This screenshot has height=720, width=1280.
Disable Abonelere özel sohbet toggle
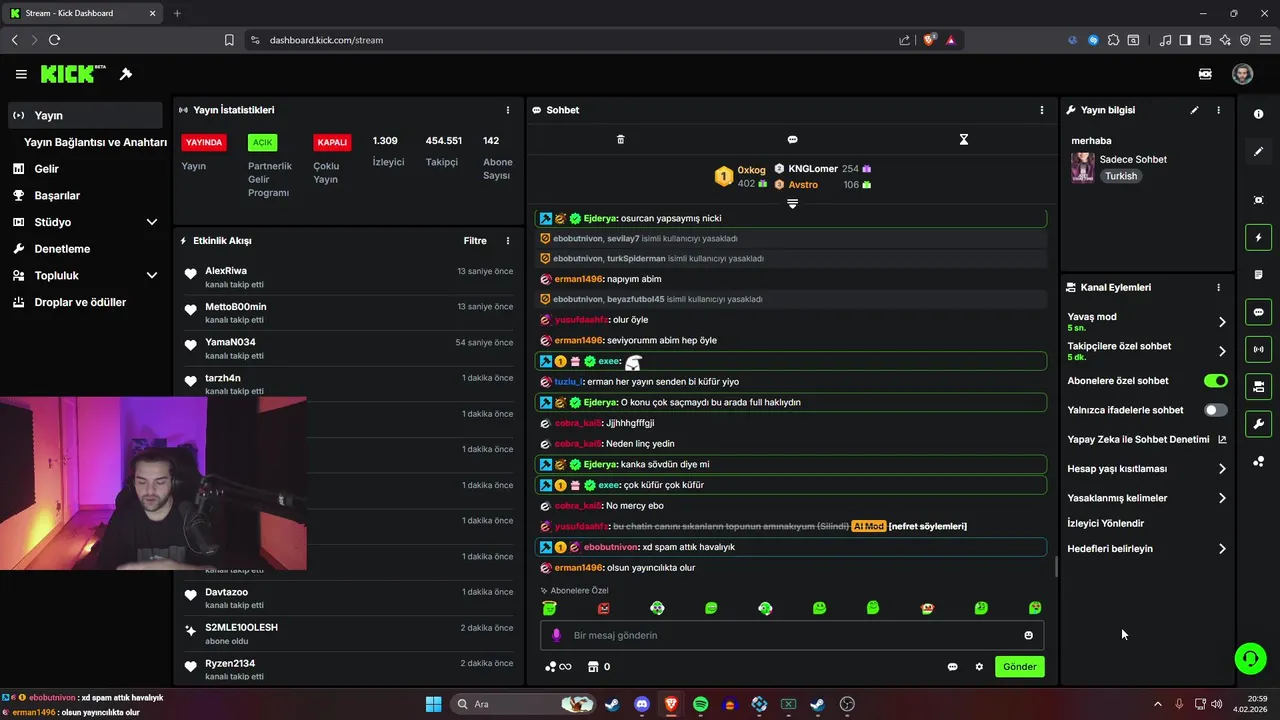[1215, 381]
